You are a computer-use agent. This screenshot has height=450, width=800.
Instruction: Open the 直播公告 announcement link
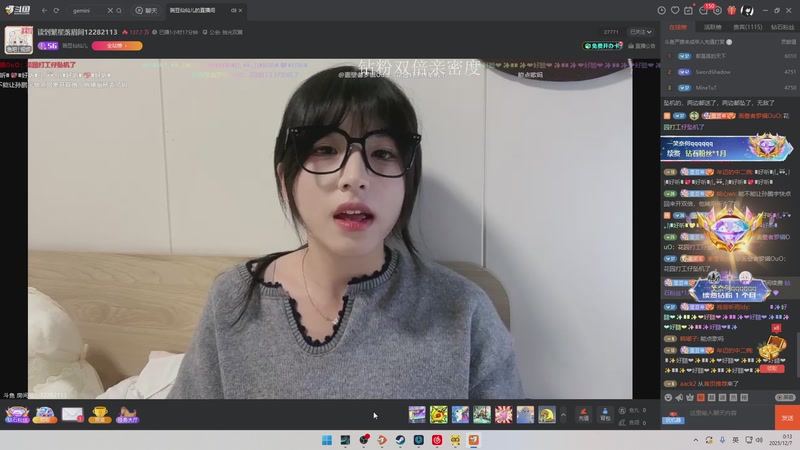point(641,46)
